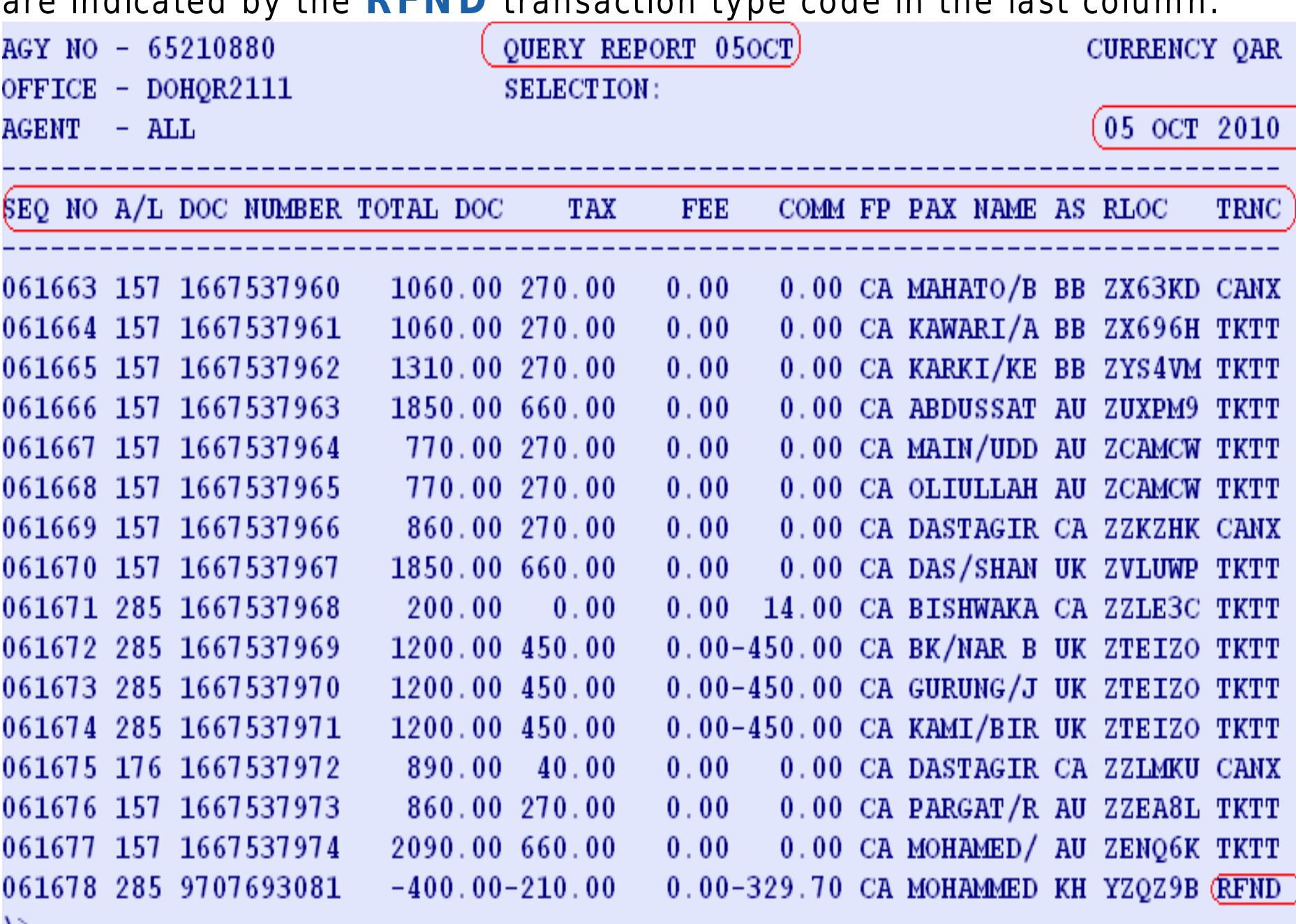1296x924 pixels.
Task: Select office ID DOHQR2111
Action: pyautogui.click(x=219, y=89)
